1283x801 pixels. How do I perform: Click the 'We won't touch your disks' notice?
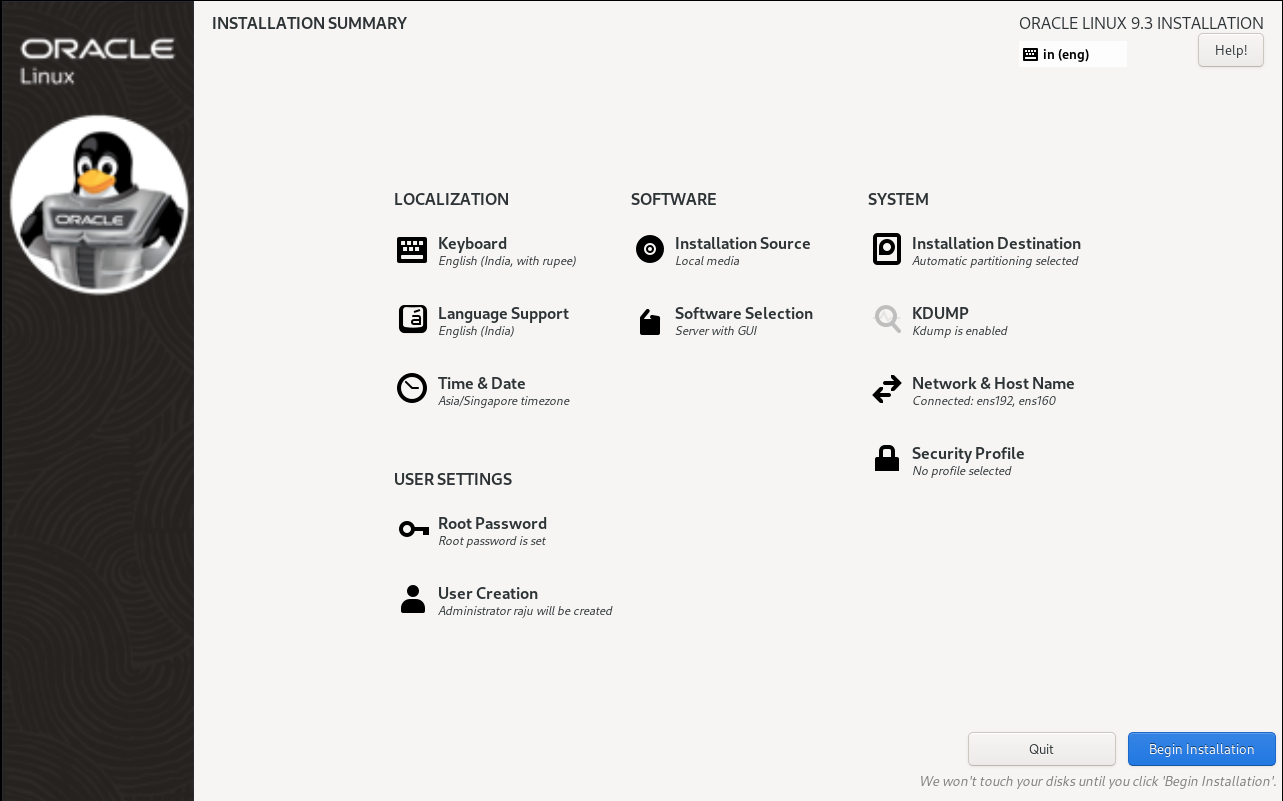(1097, 781)
